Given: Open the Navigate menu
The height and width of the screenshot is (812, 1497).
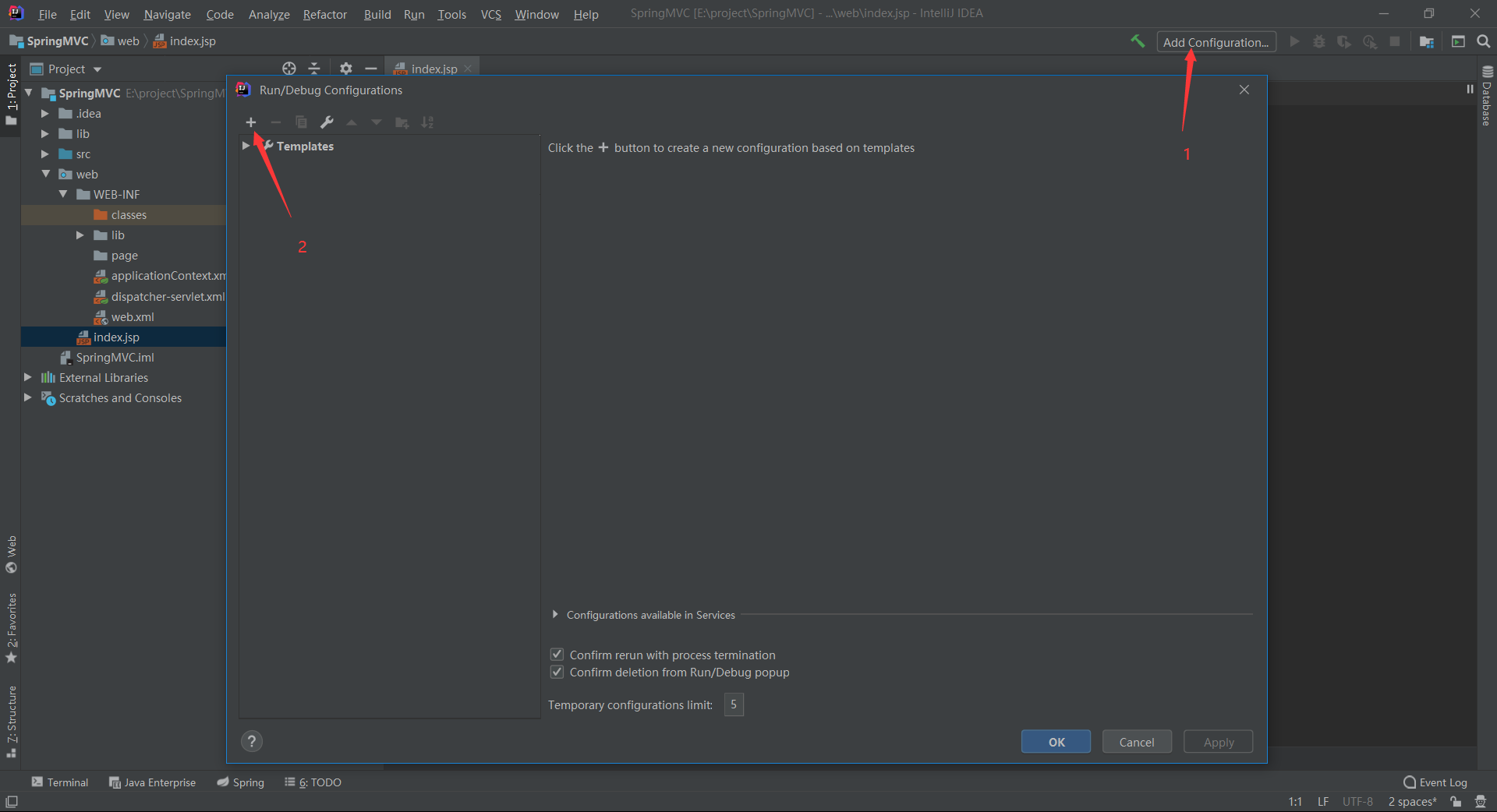Looking at the screenshot, I should (x=167, y=14).
